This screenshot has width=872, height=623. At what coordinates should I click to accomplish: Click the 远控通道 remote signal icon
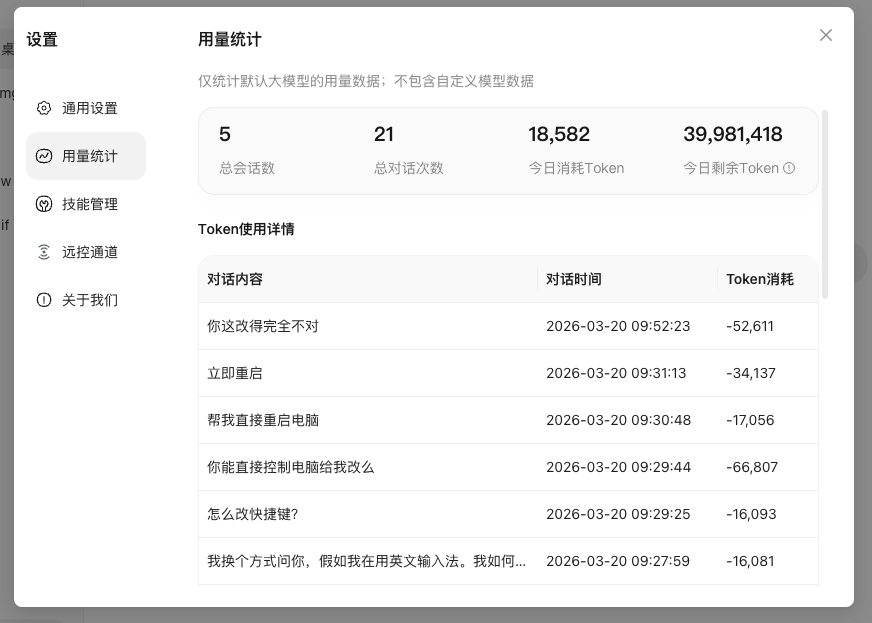pos(44,252)
